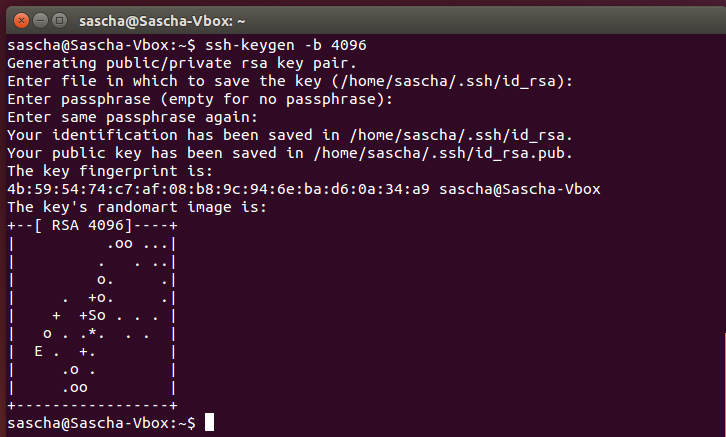Click the 'Generating public/private rsa key pair' line
Image resolution: width=726 pixels, height=437 pixels.
point(182,63)
